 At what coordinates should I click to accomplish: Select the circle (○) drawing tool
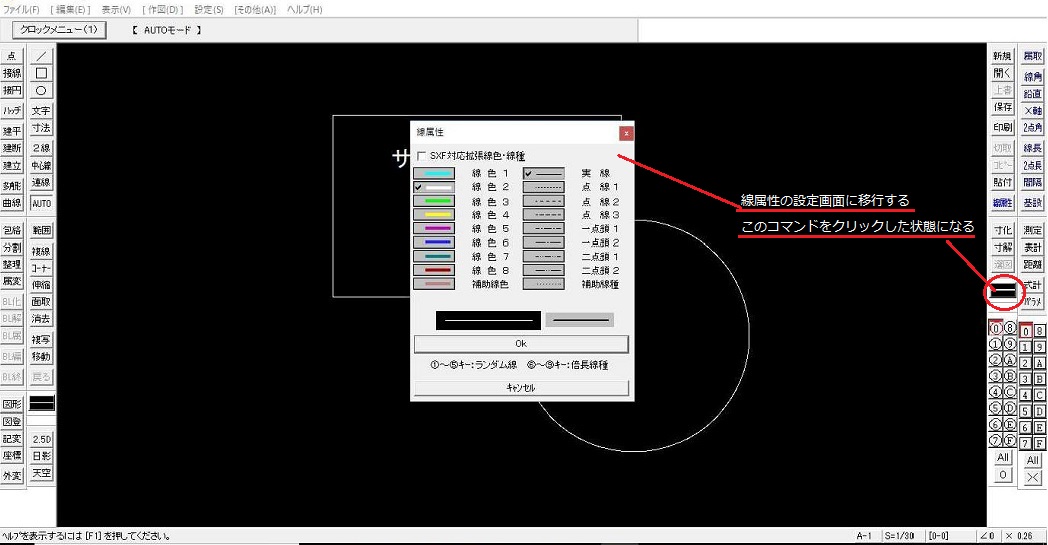tap(41, 90)
